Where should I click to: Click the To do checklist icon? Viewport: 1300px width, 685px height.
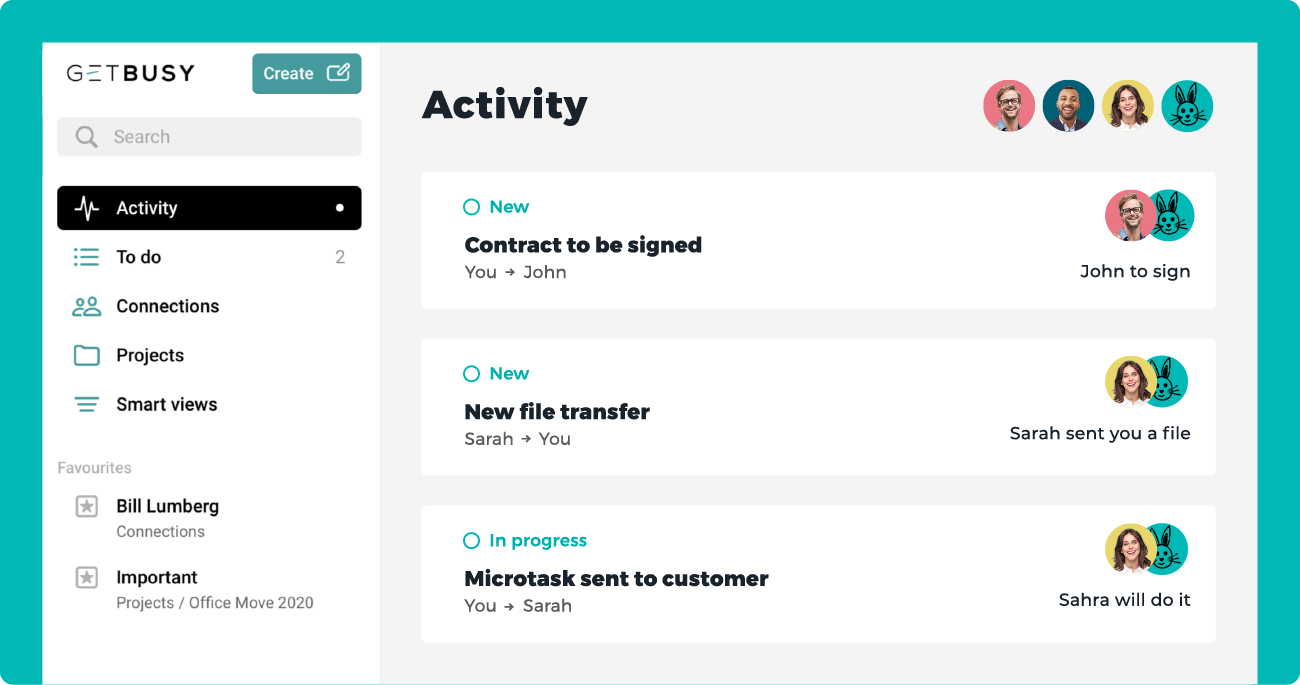pos(86,256)
